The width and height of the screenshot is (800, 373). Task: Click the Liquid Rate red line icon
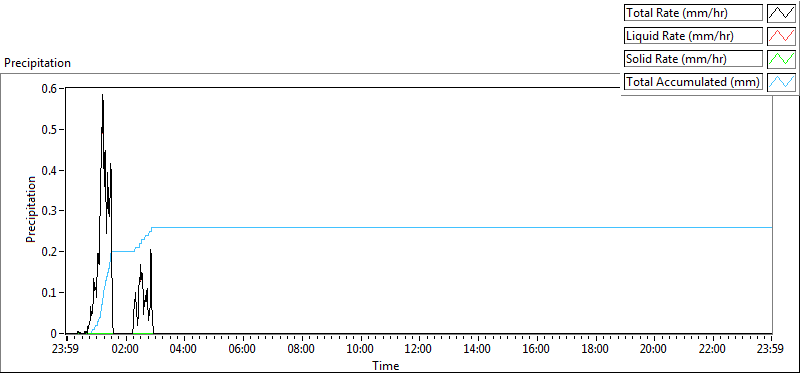pyautogui.click(x=781, y=36)
